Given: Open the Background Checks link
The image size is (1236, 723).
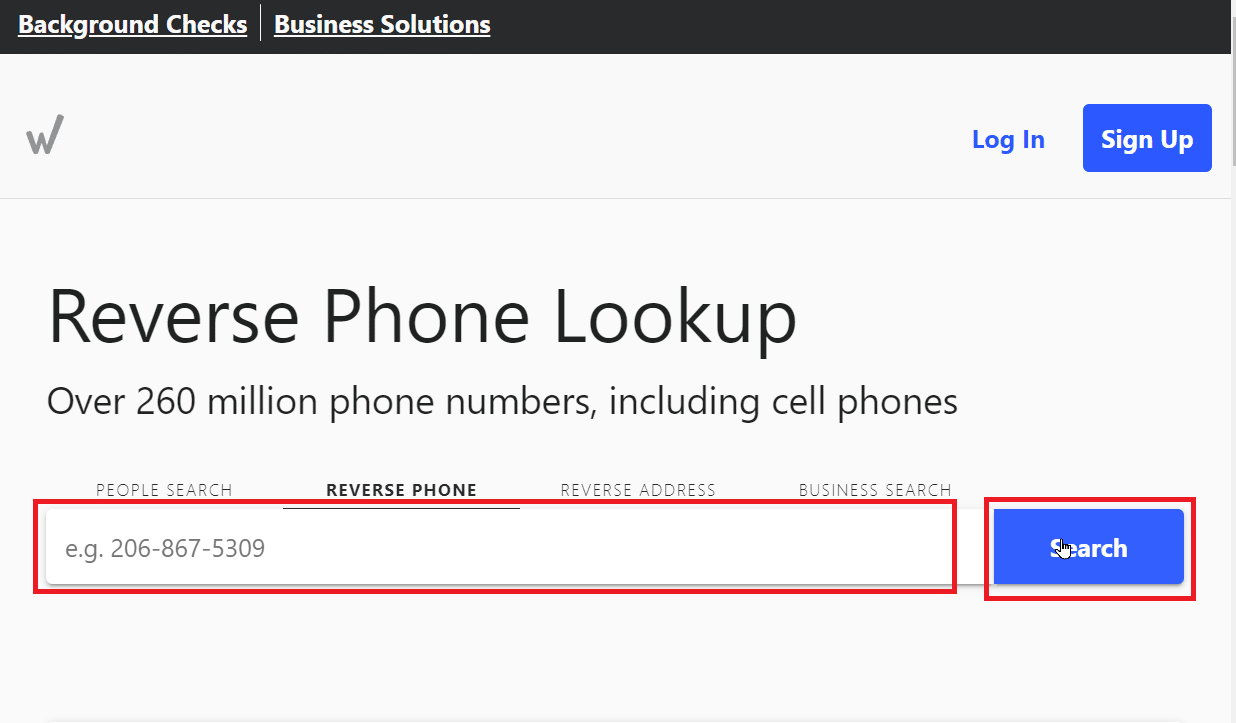Looking at the screenshot, I should point(132,24).
